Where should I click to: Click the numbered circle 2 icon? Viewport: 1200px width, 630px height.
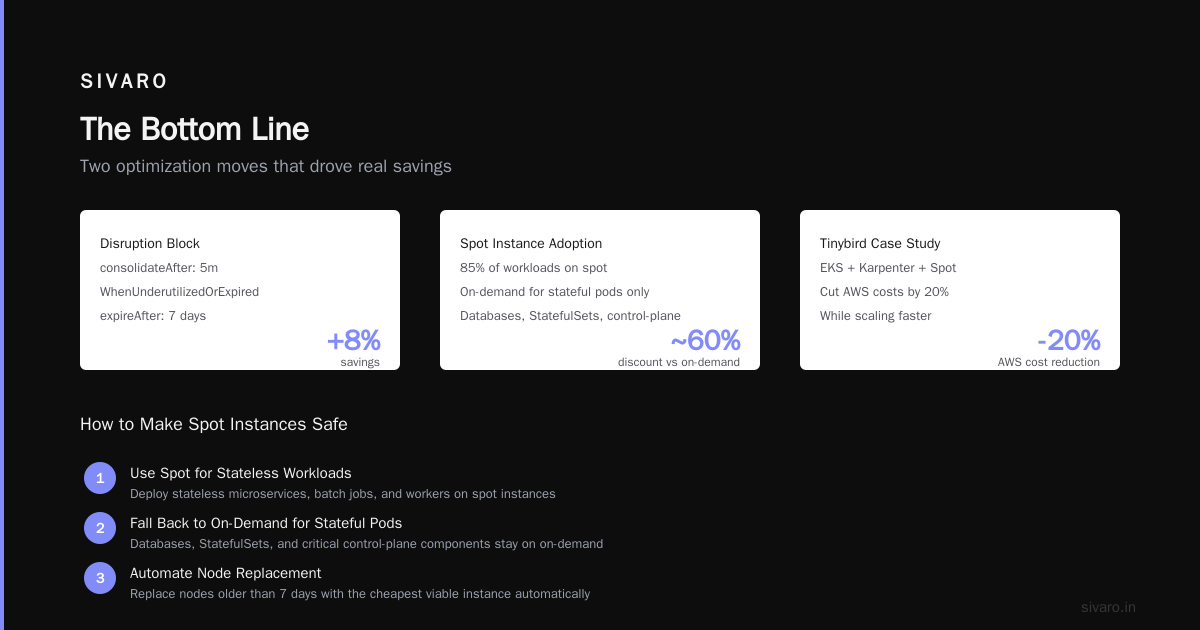[100, 528]
